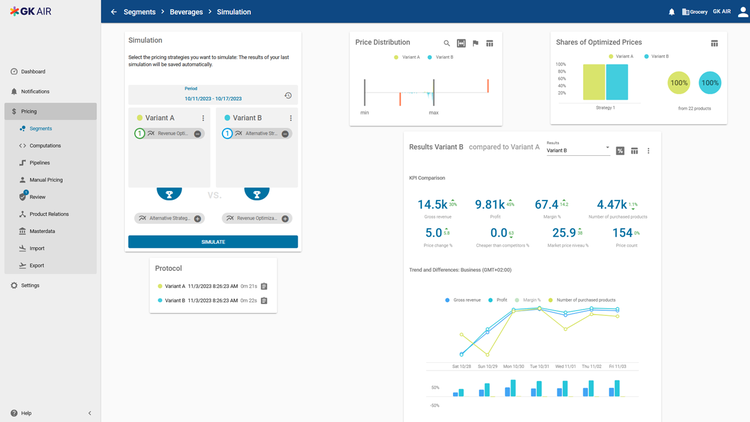The width and height of the screenshot is (750, 422).
Task: Click Segments breadcrumb link
Action: click(139, 12)
